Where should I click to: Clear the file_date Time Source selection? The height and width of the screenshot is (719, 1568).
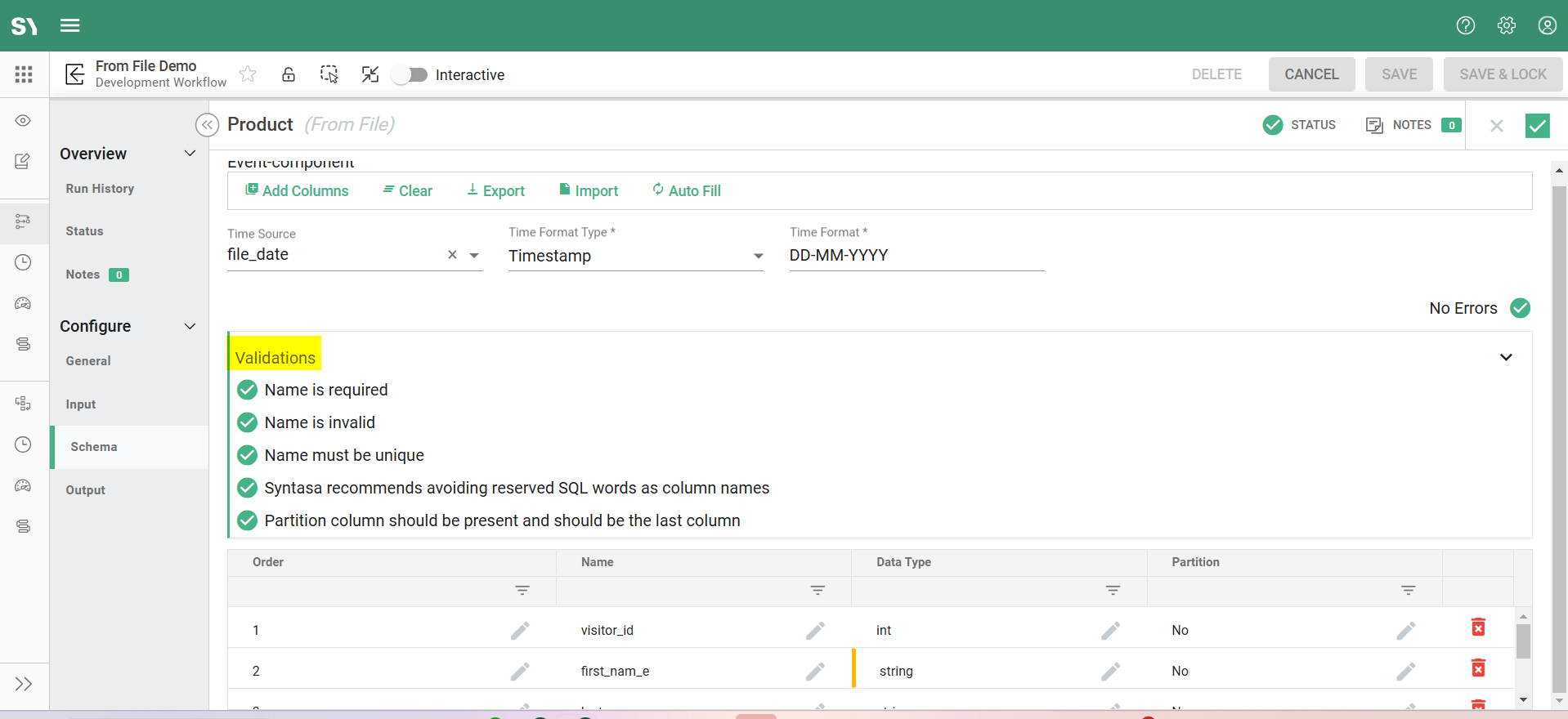click(x=452, y=255)
